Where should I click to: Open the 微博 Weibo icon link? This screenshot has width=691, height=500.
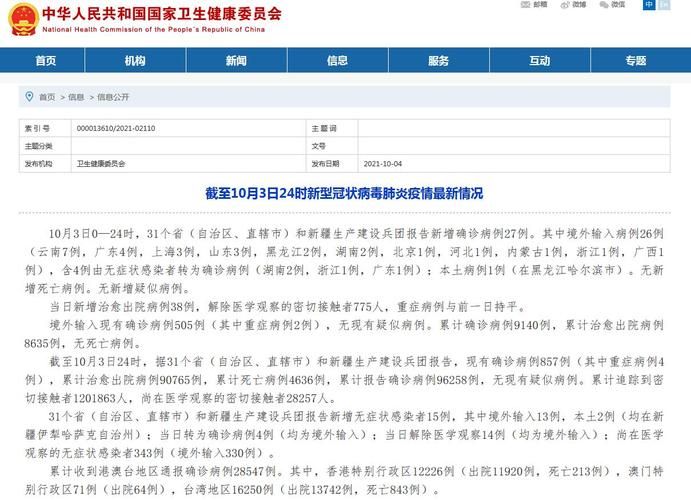573,5
